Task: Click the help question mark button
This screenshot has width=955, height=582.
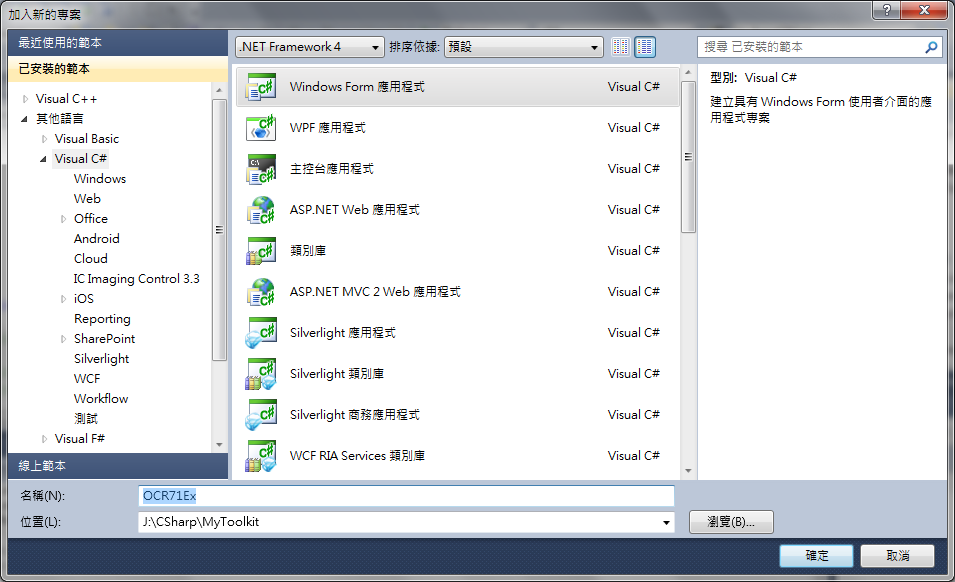Action: point(887,10)
